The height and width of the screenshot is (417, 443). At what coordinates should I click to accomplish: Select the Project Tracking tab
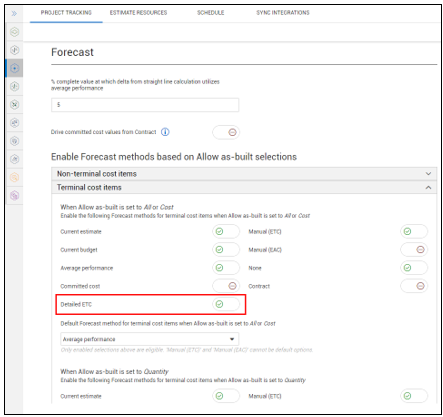66,13
